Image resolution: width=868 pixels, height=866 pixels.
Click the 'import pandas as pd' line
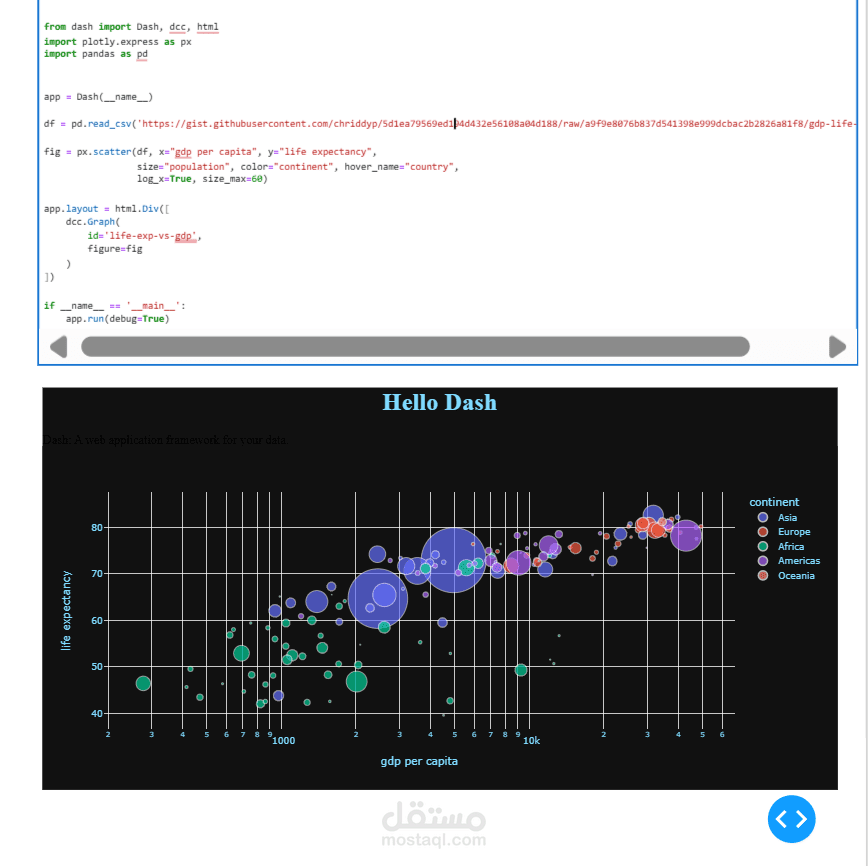[96, 54]
